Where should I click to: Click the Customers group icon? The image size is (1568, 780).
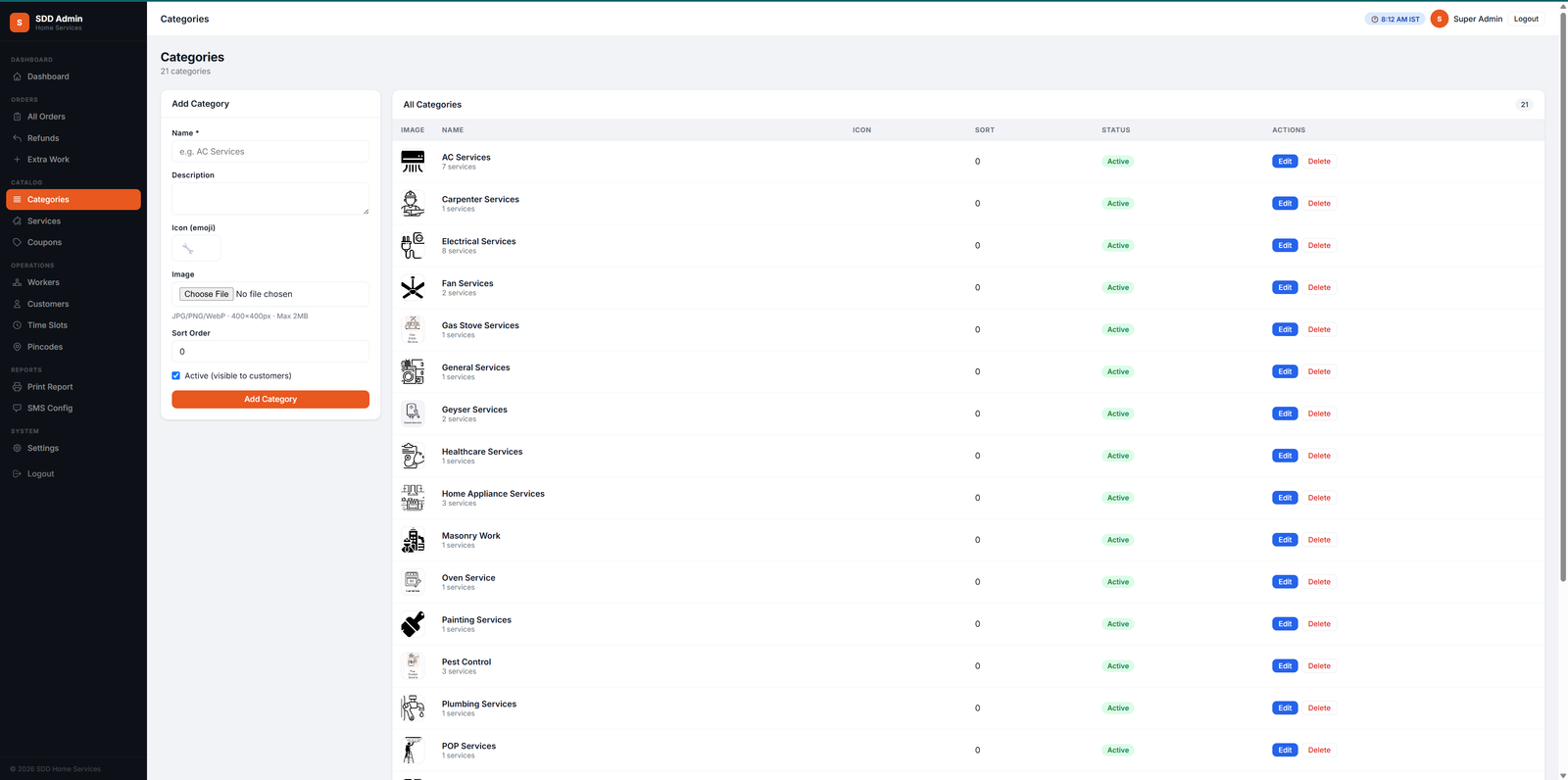(x=17, y=304)
